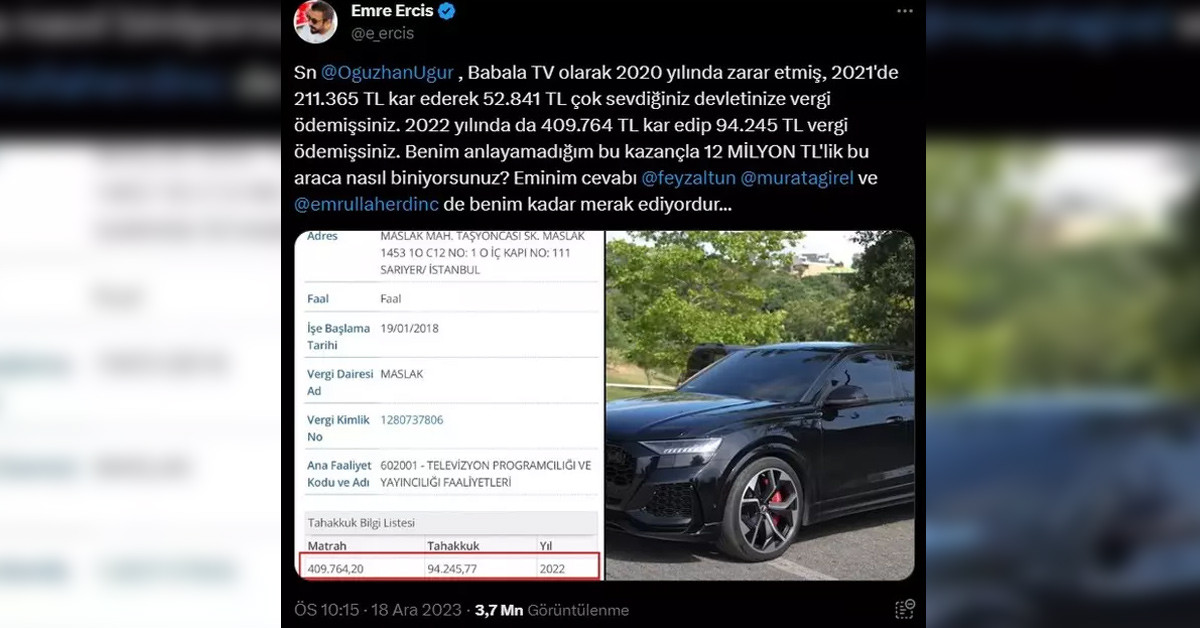Image resolution: width=1200 pixels, height=628 pixels.
Task: Click the Tahakkuk Bilgi Listesi header
Action: 360,522
